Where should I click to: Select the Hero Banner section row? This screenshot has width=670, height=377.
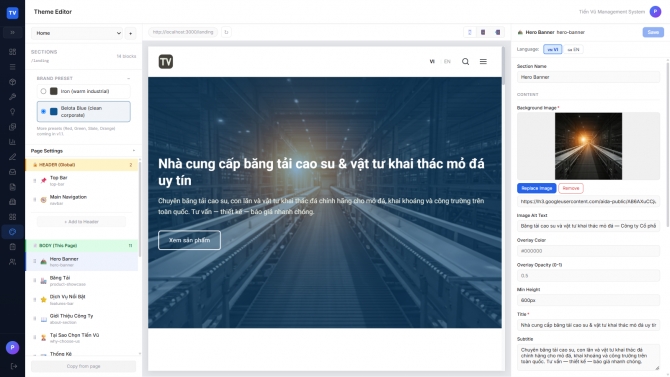[x=82, y=262]
